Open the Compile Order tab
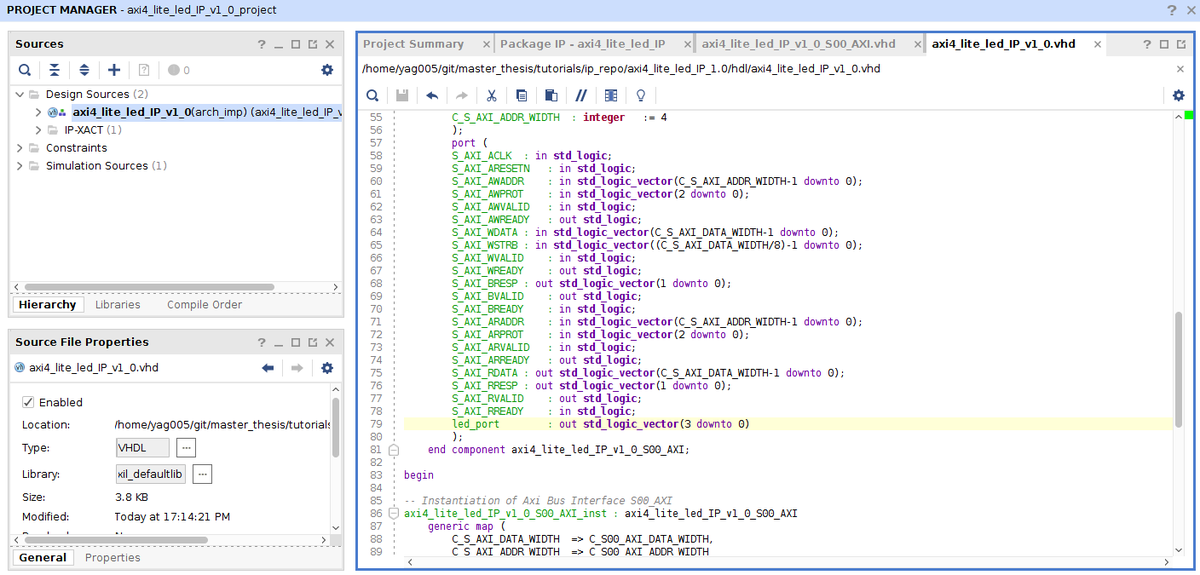This screenshot has width=1200, height=575. click(x=204, y=305)
